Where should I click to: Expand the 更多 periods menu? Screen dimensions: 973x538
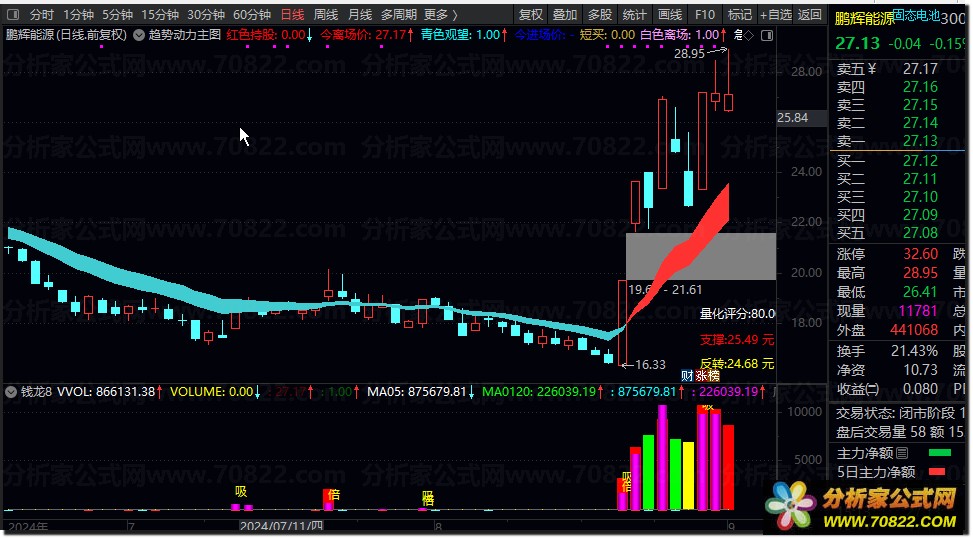coord(441,14)
